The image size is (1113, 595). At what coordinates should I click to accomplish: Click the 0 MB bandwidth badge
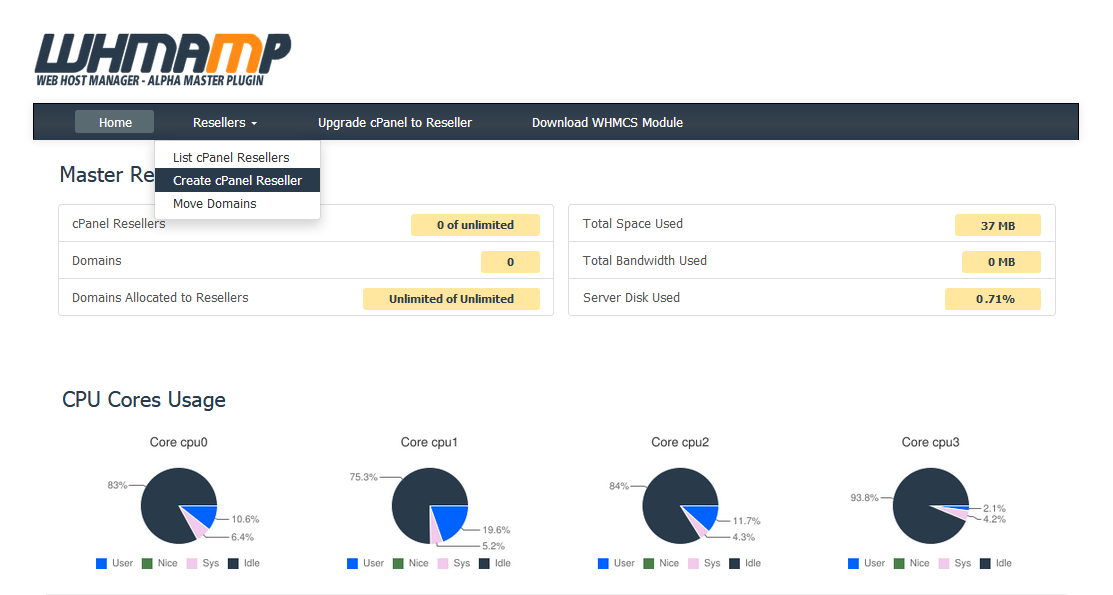pos(1001,262)
